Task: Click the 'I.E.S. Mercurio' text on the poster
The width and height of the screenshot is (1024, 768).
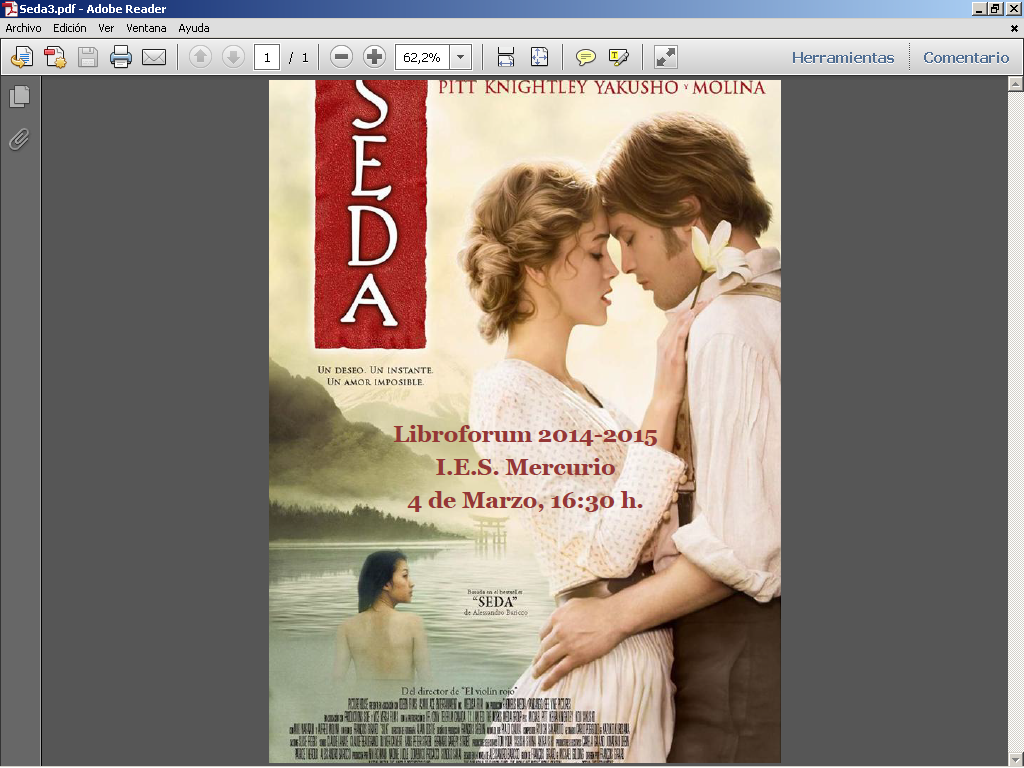Action: (525, 467)
